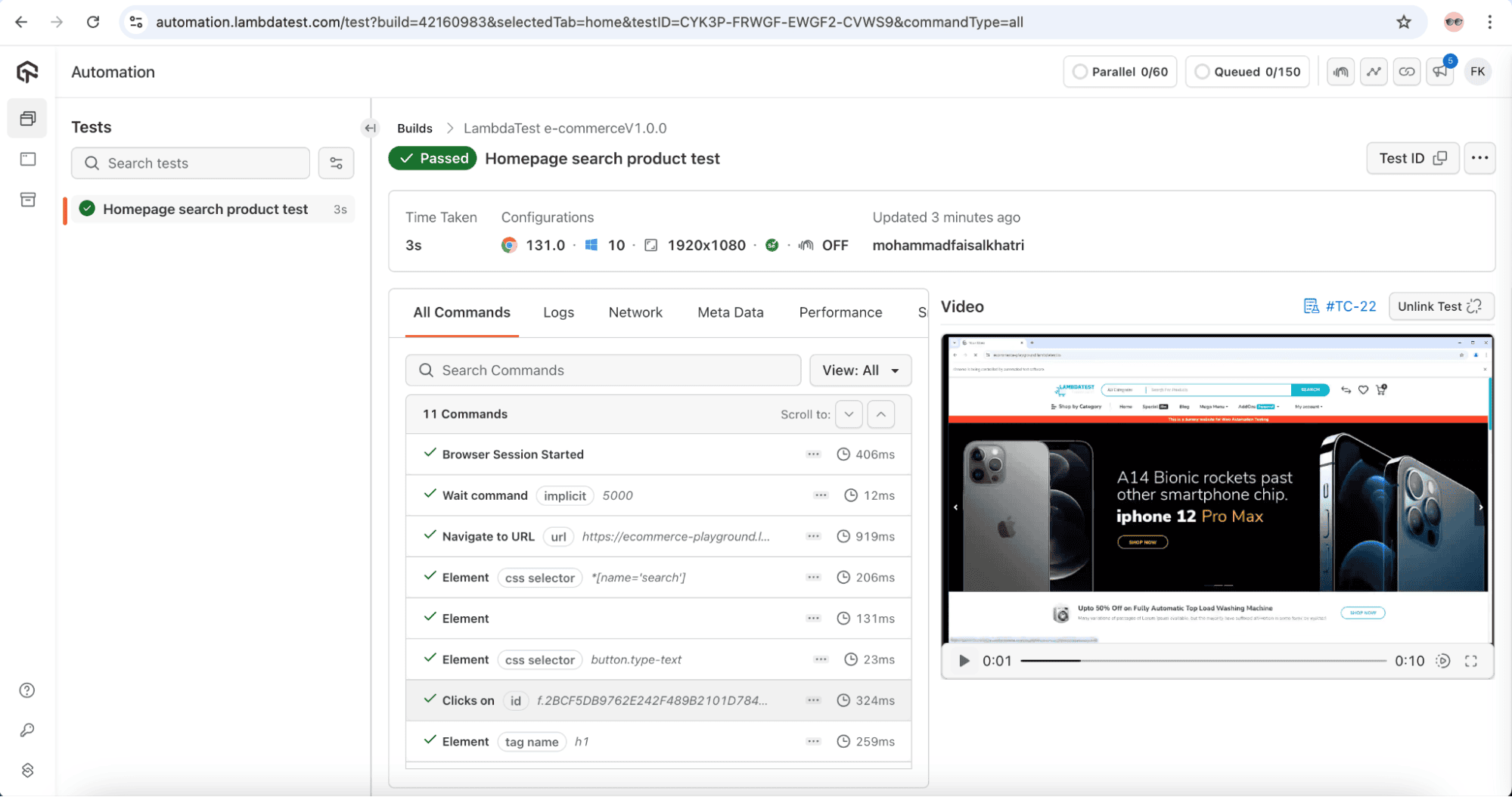
Task: Switch to the Logs tab
Action: tap(558, 312)
